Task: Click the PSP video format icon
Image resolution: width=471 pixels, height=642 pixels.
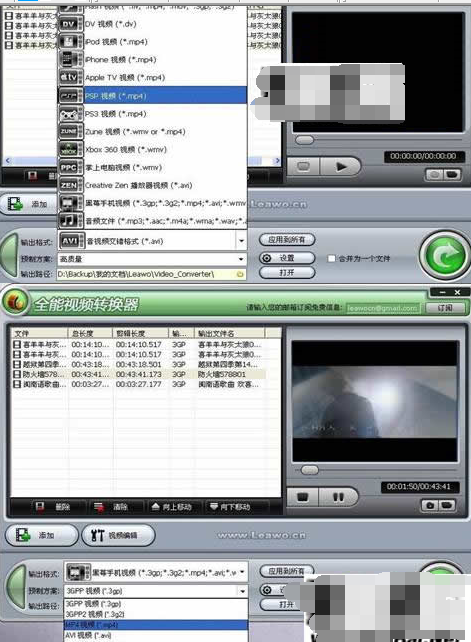Action: click(71, 96)
